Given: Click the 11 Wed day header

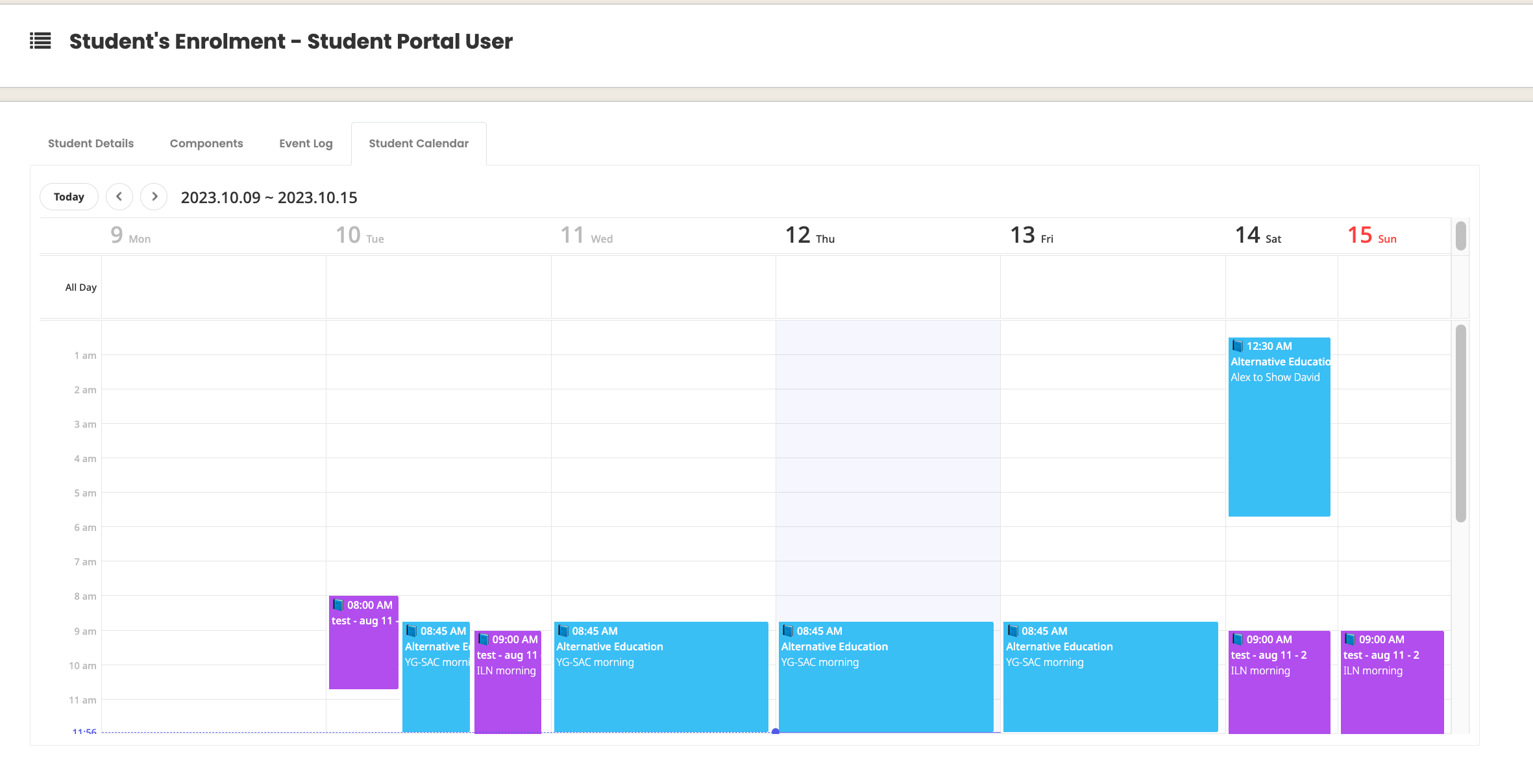Looking at the screenshot, I should pos(587,235).
